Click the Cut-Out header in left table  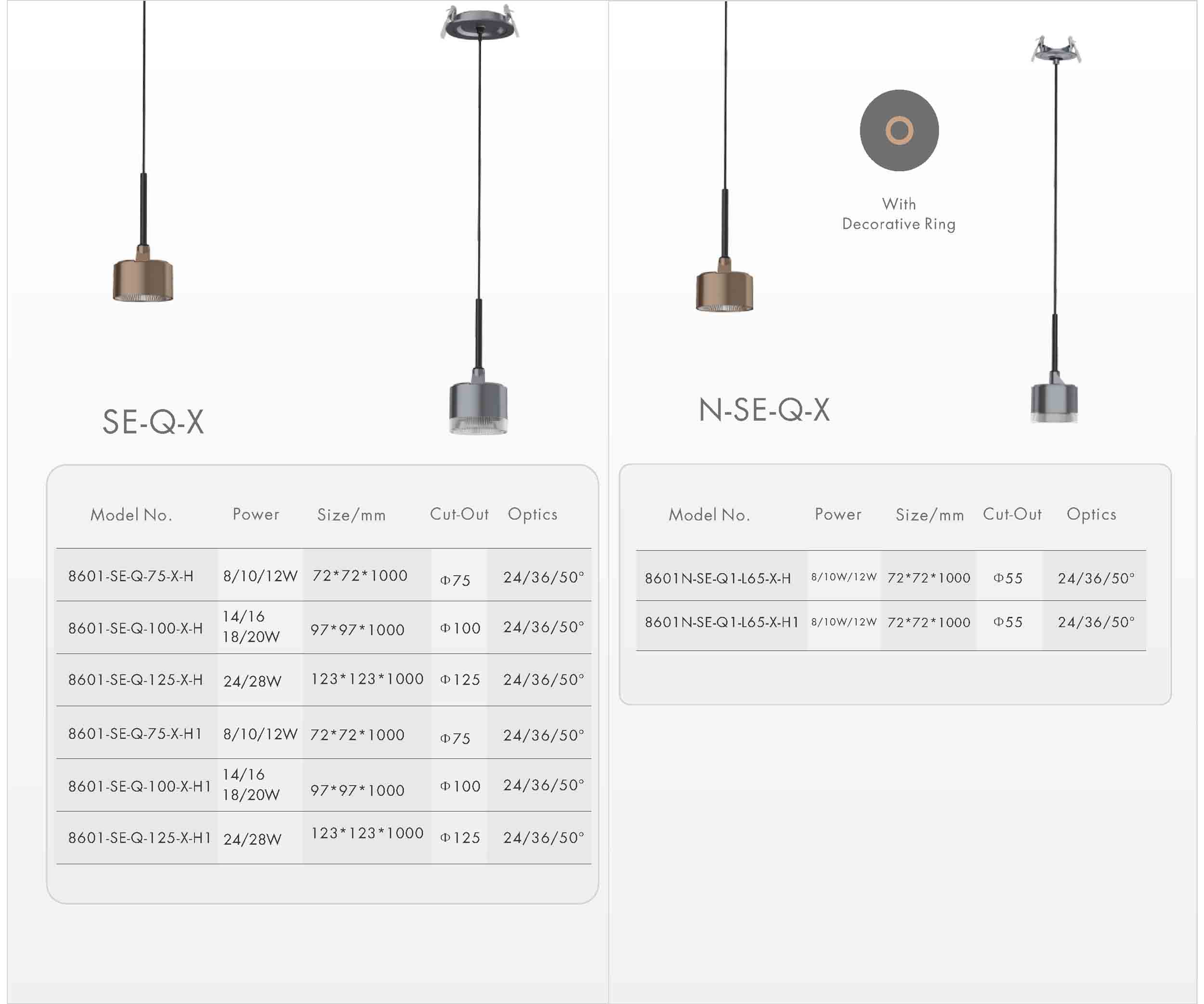coord(458,515)
